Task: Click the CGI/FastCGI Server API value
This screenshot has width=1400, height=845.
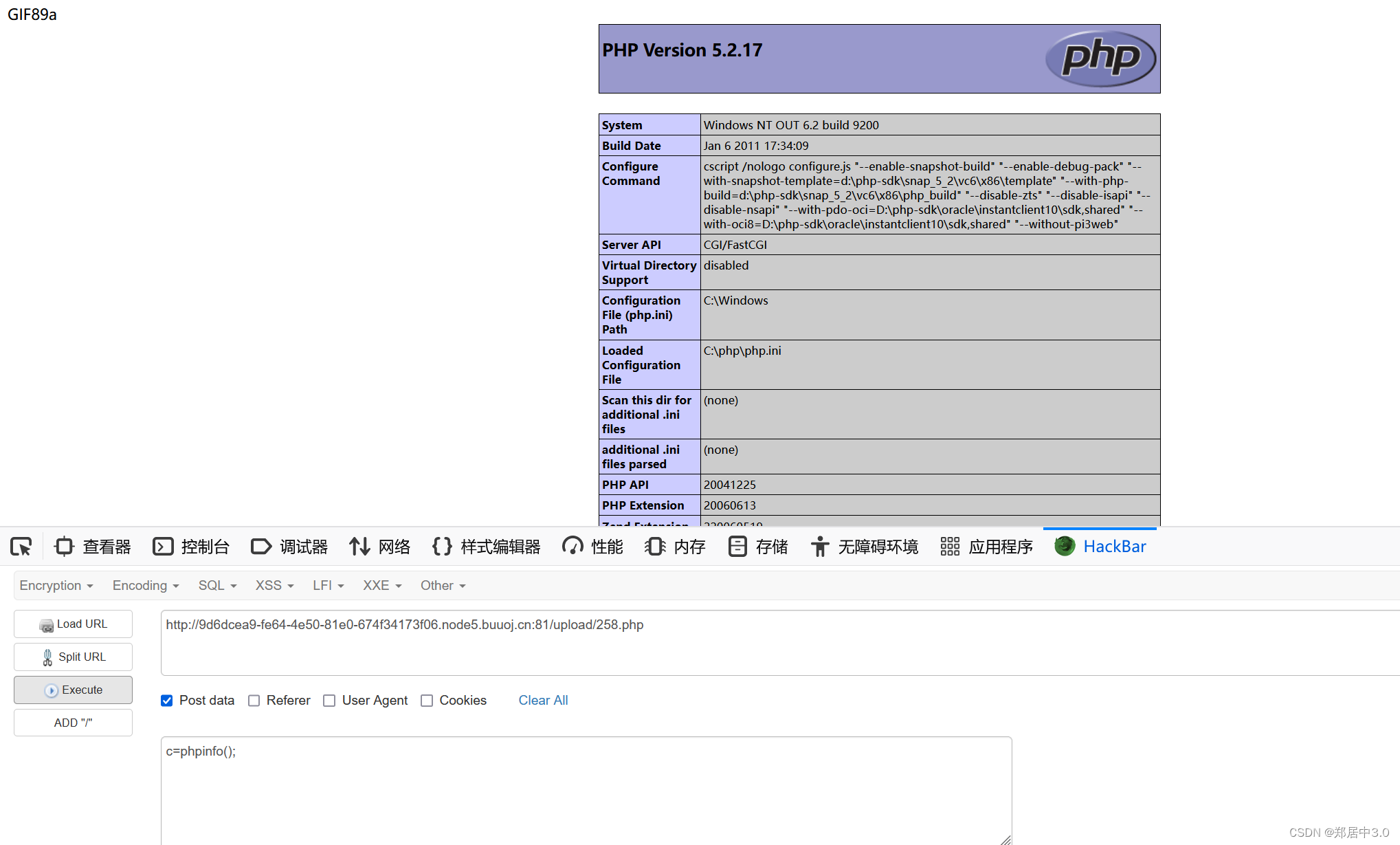Action: point(735,245)
